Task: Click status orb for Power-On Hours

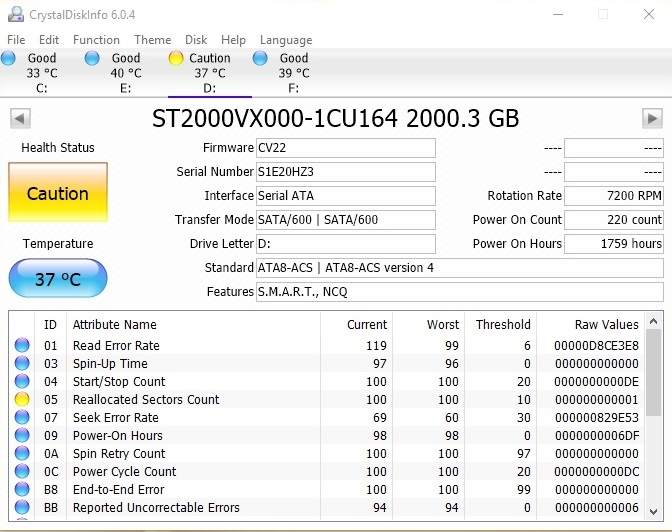Action: point(22,435)
